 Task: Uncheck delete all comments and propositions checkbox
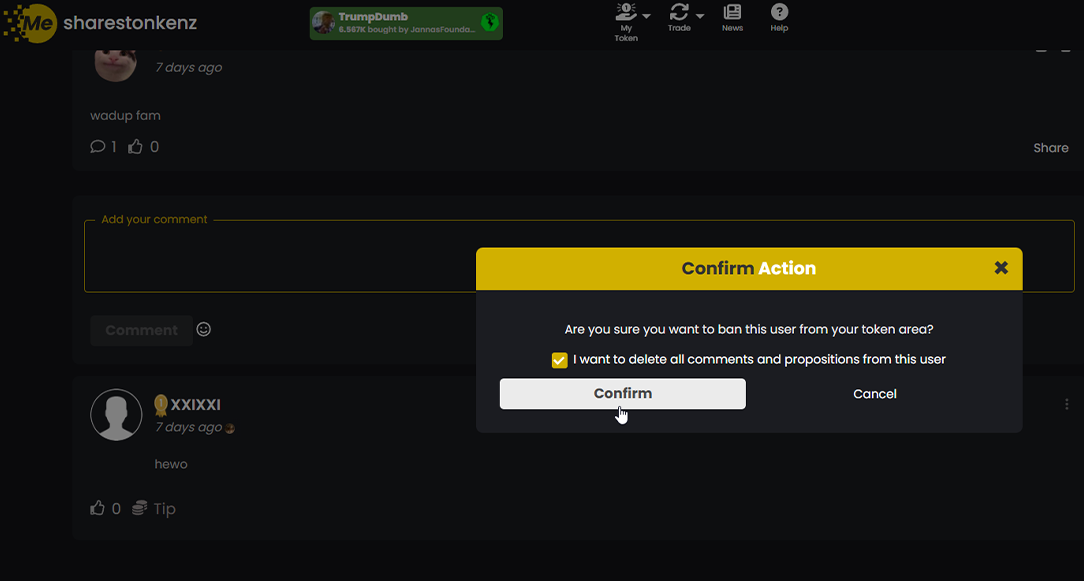[x=560, y=360]
